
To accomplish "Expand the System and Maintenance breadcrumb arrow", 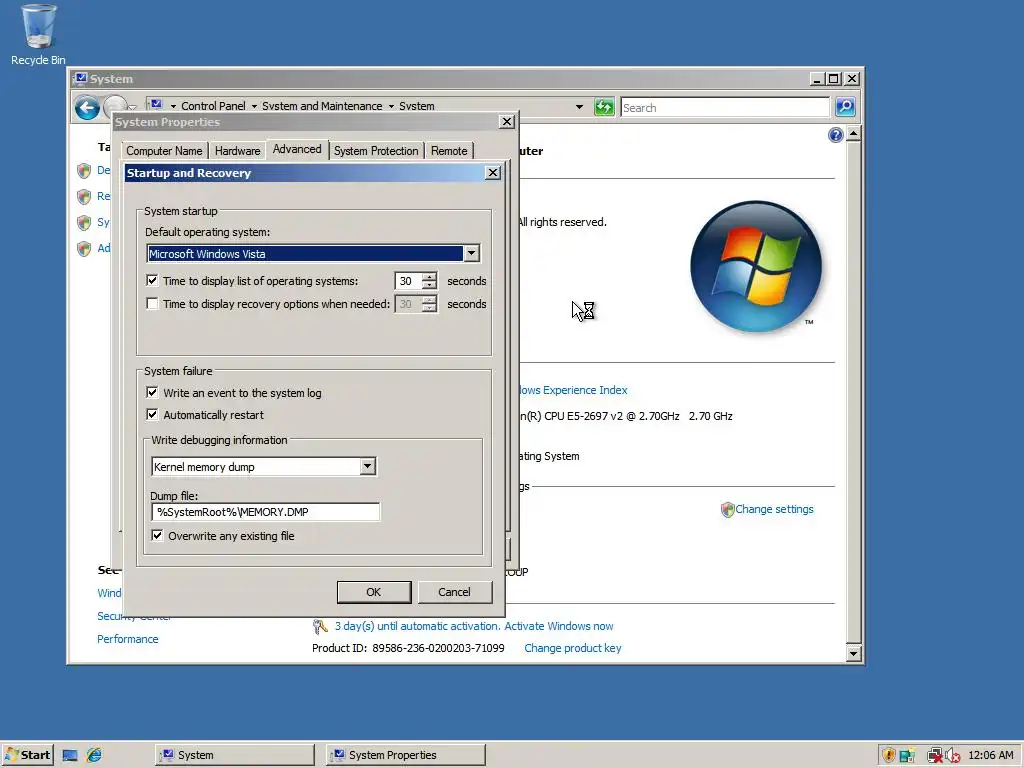I will [x=391, y=106].
